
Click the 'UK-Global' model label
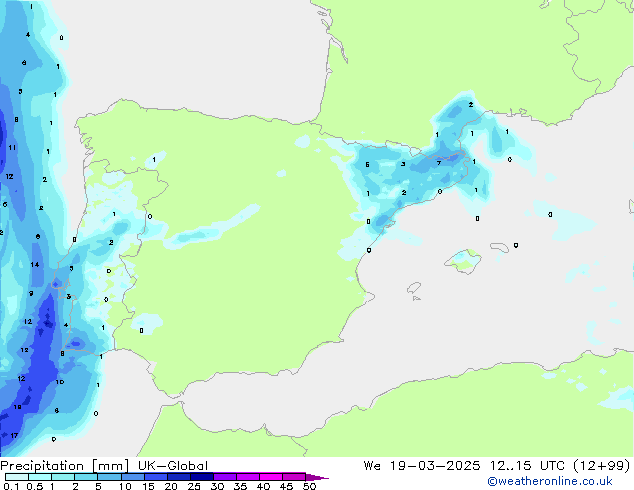pyautogui.click(x=173, y=466)
